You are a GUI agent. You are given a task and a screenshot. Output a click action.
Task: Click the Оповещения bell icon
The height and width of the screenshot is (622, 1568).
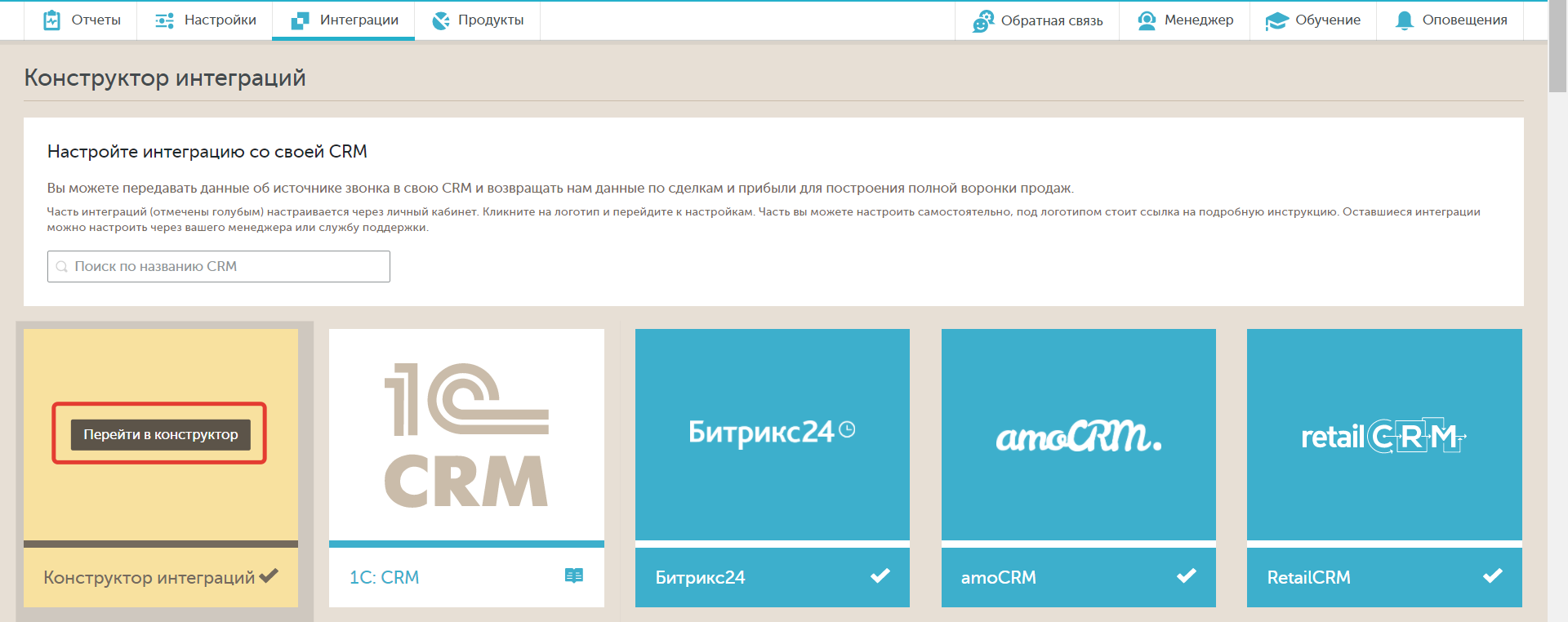click(x=1404, y=20)
